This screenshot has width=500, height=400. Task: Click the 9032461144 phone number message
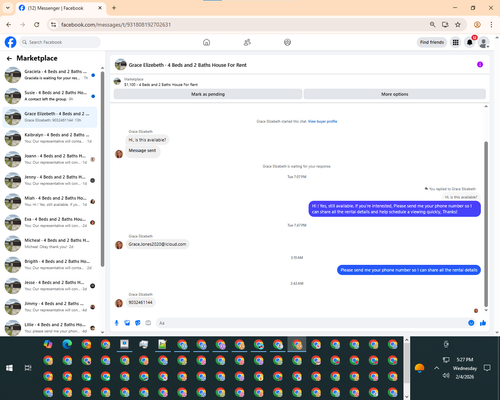140,302
